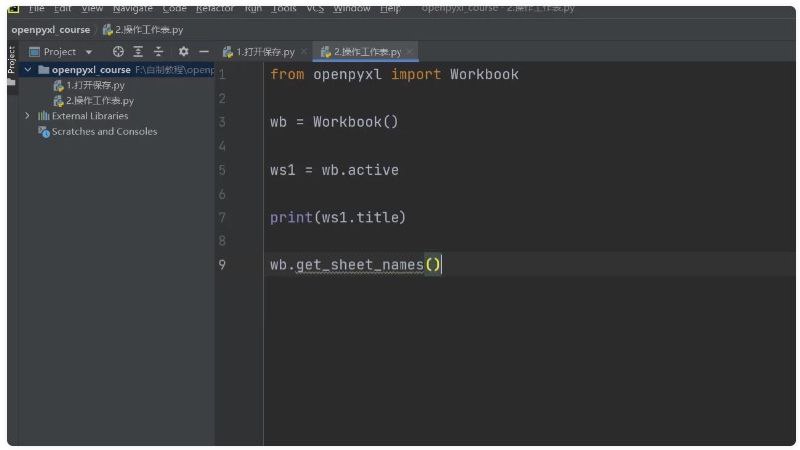
Task: Click the External Libraries bar-chart icon
Action: [44, 116]
